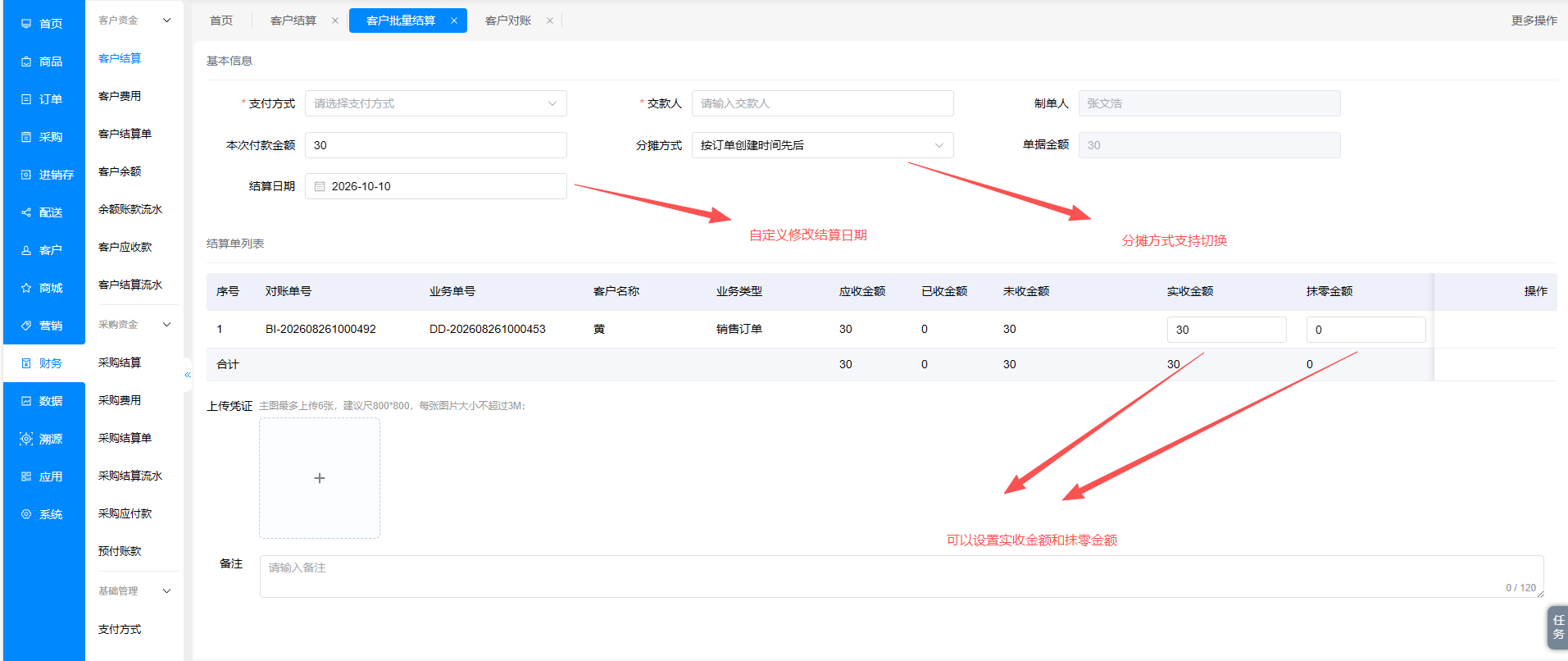Screen dimensions: 1568x661
Task: Open the 支付方式 payment method dropdown
Action: click(436, 103)
